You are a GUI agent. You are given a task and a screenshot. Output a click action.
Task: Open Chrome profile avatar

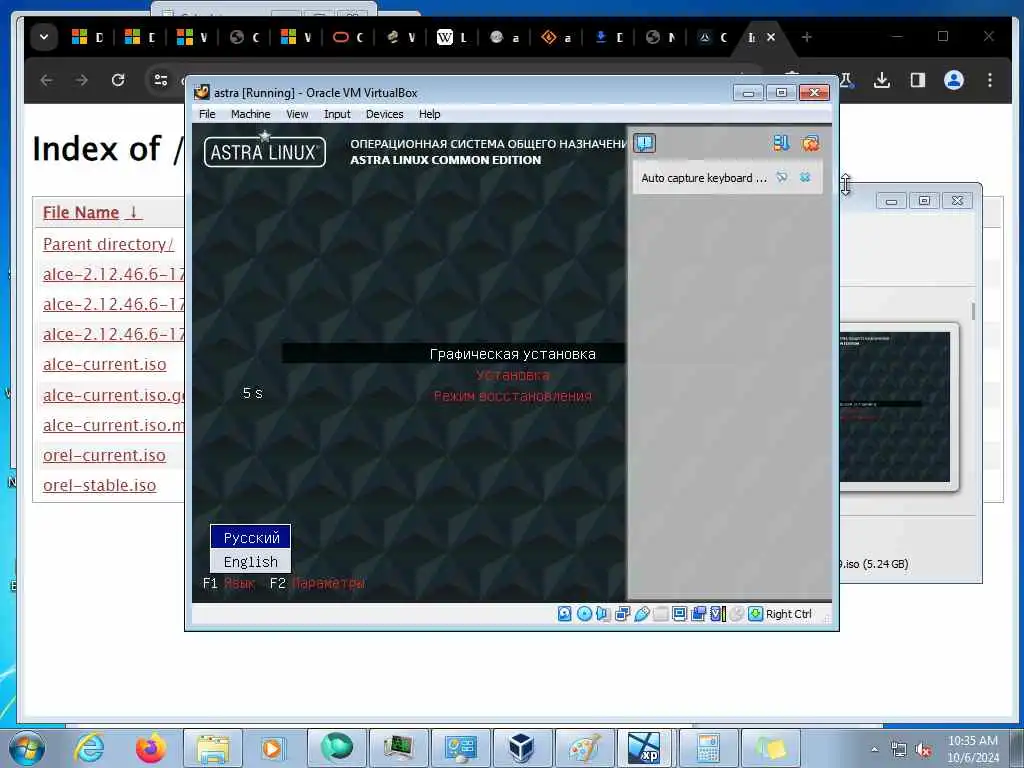[x=953, y=80]
